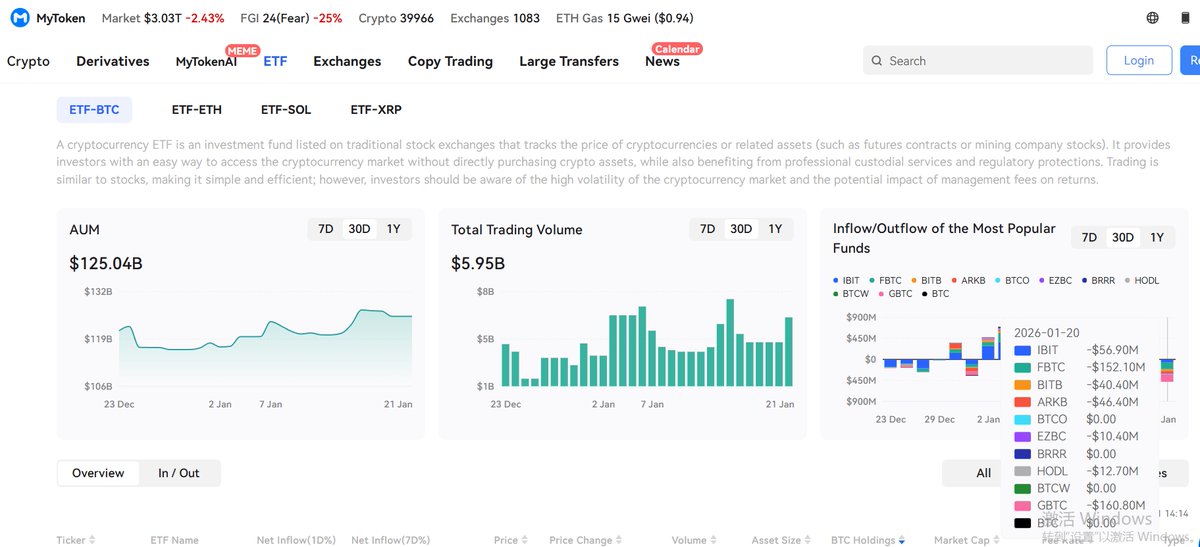Sort table by BTC Holdings

click(x=868, y=540)
